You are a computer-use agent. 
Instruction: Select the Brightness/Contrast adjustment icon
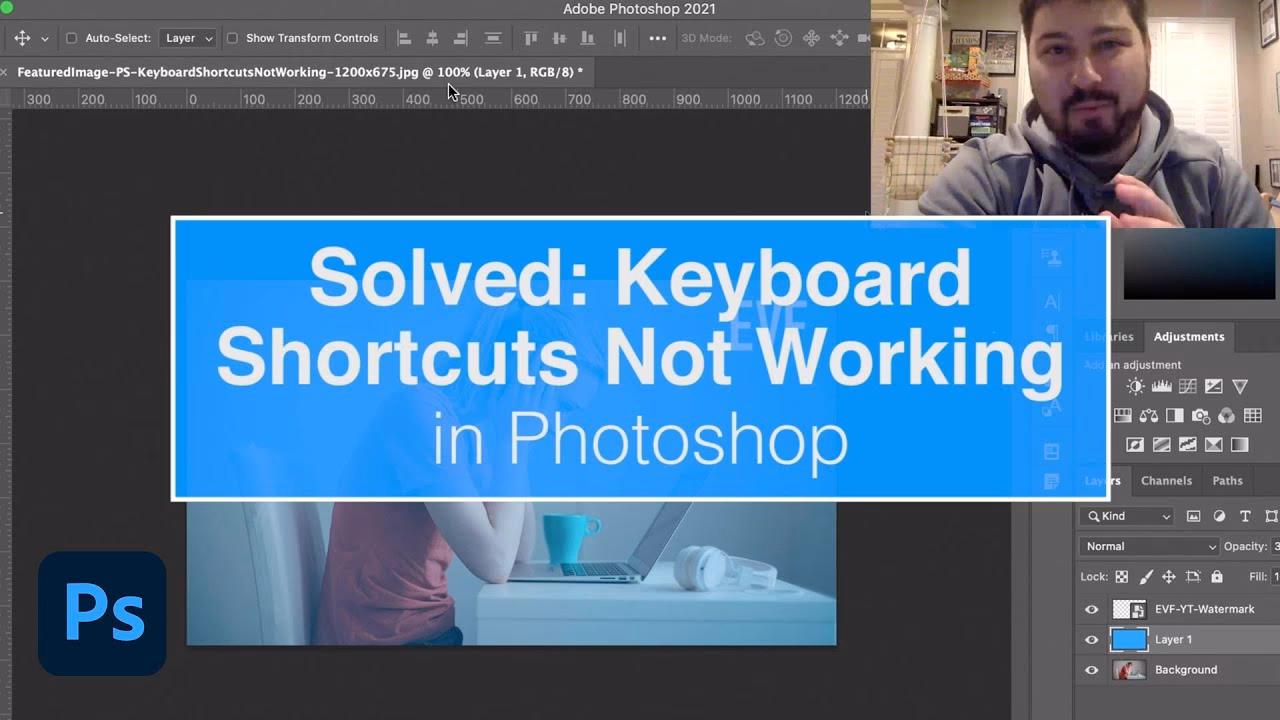click(x=1135, y=386)
